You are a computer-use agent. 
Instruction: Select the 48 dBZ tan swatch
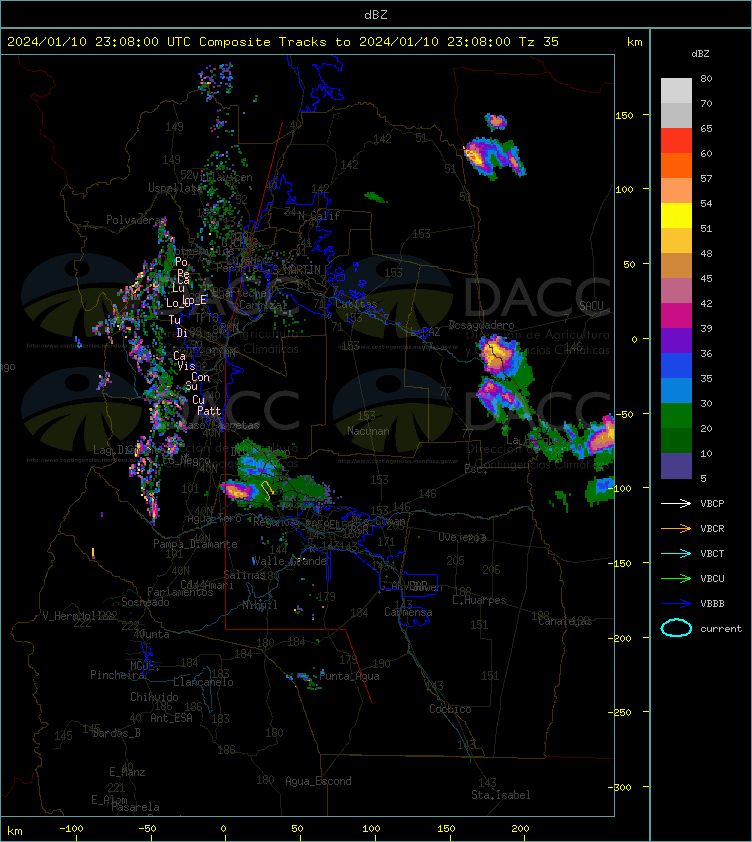click(x=676, y=265)
